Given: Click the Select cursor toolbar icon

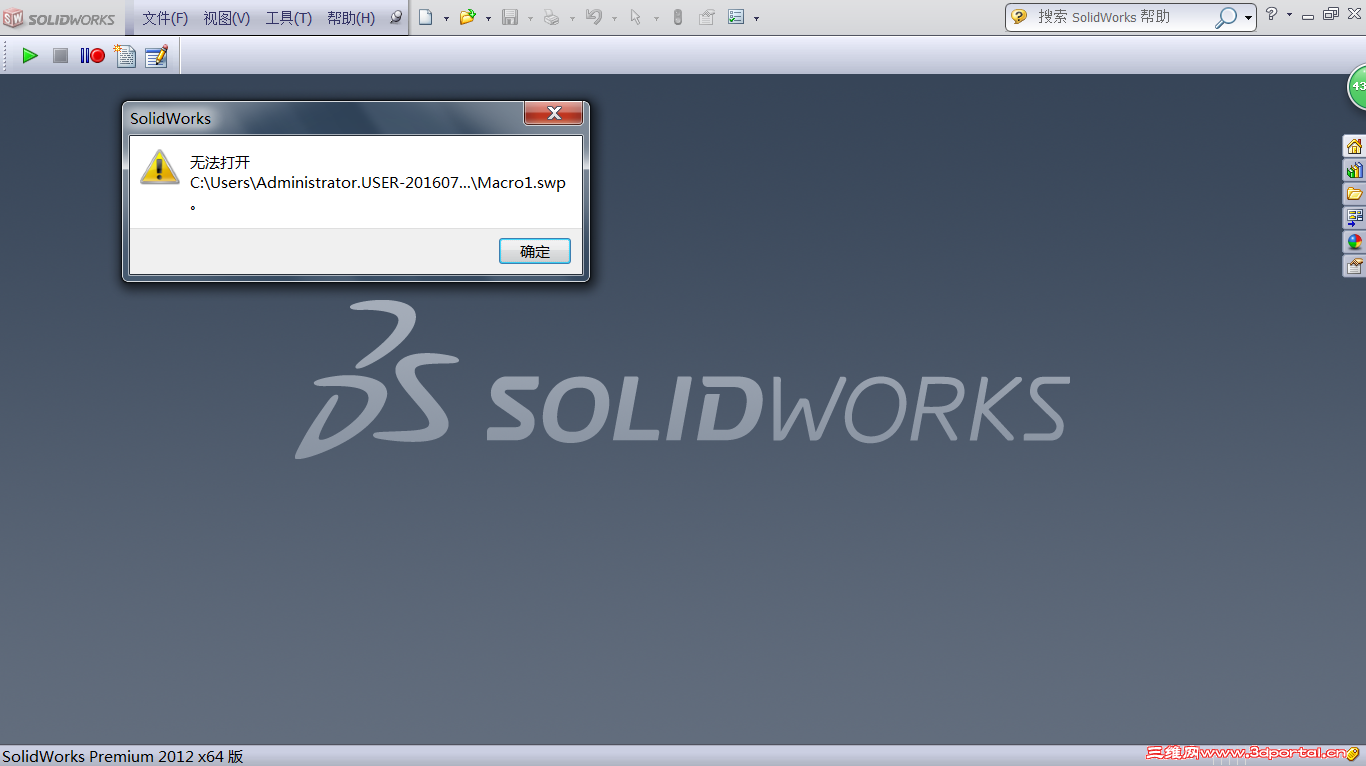Looking at the screenshot, I should click(x=634, y=17).
